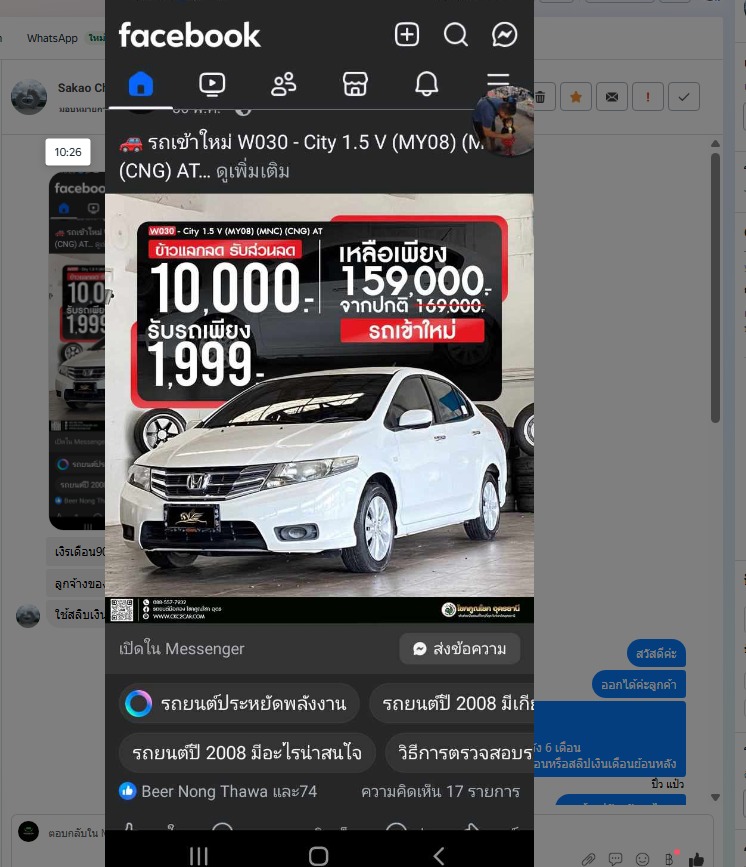746x867 pixels.
Task: Open Beer Nong Thawa และ74 reactions list
Action: click(x=229, y=792)
